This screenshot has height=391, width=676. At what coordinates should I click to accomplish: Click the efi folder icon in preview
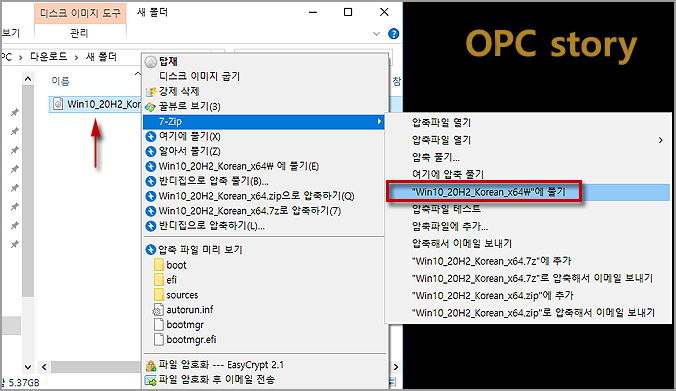[159, 280]
